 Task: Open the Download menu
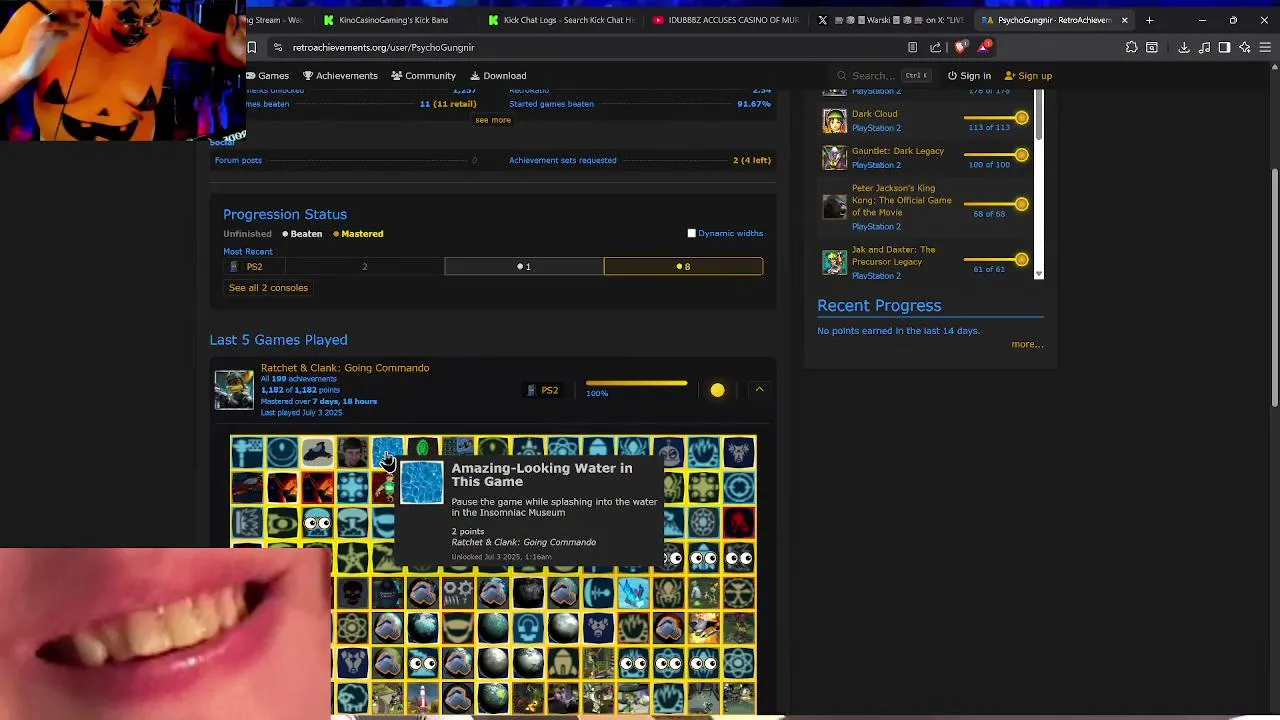[x=498, y=76]
